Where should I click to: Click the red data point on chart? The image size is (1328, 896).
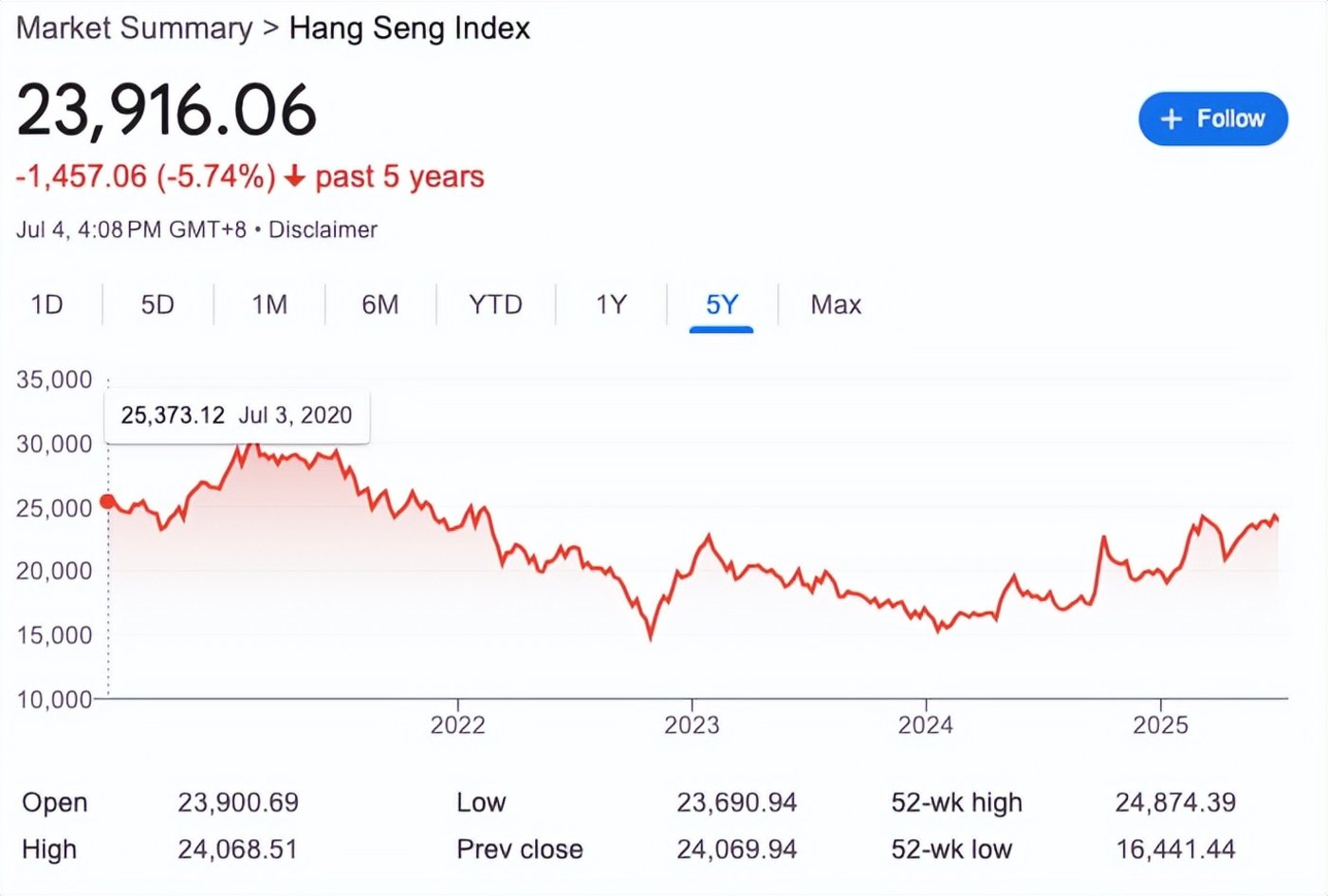click(x=107, y=502)
